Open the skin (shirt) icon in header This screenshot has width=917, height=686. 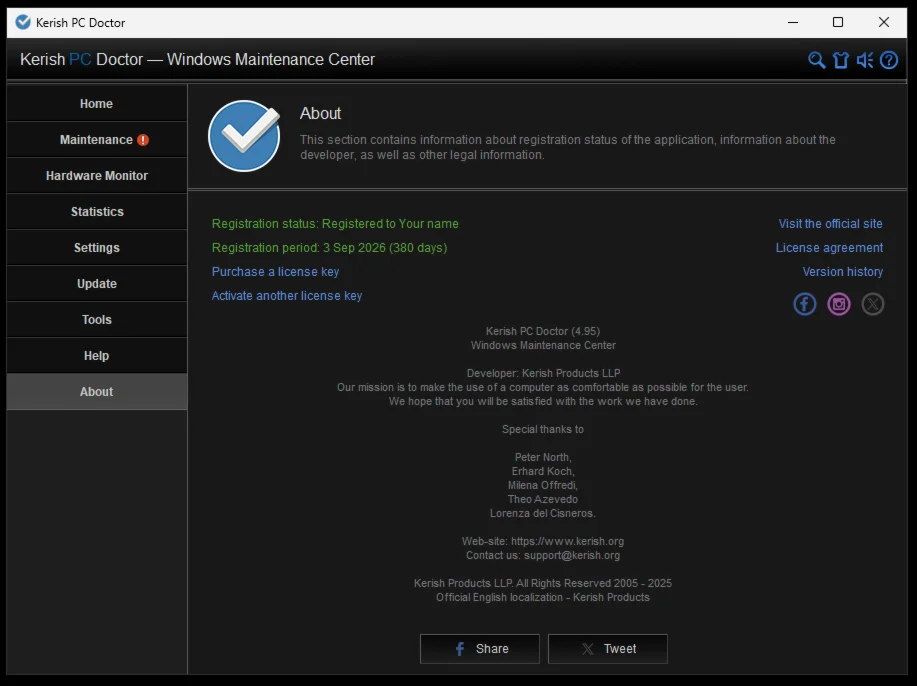coord(840,60)
